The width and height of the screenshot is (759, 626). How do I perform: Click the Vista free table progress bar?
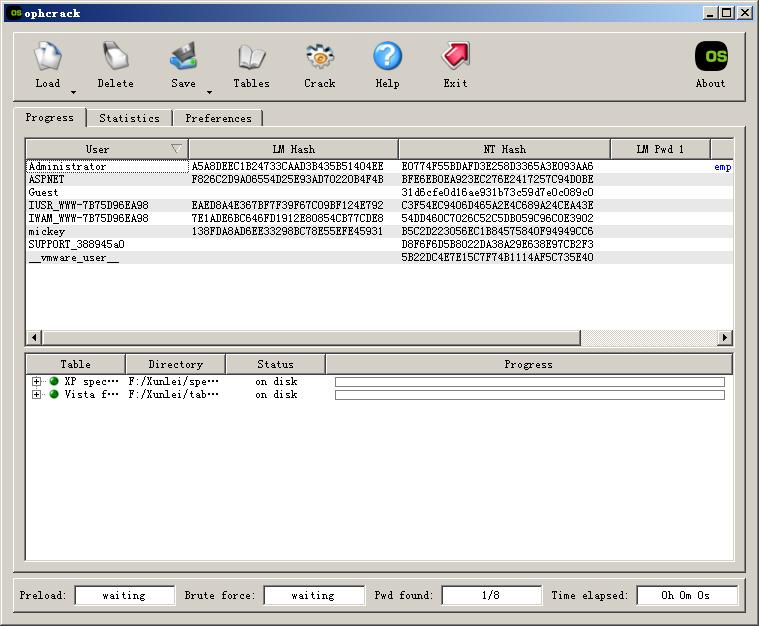[x=530, y=395]
